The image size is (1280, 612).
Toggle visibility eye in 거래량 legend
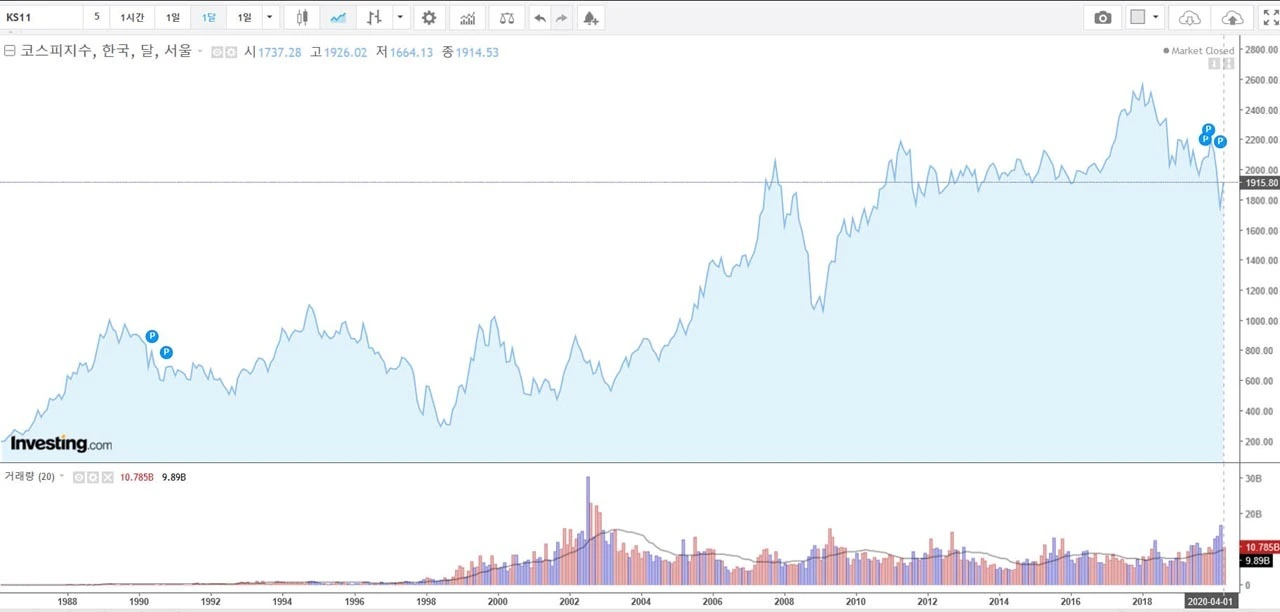(78, 477)
